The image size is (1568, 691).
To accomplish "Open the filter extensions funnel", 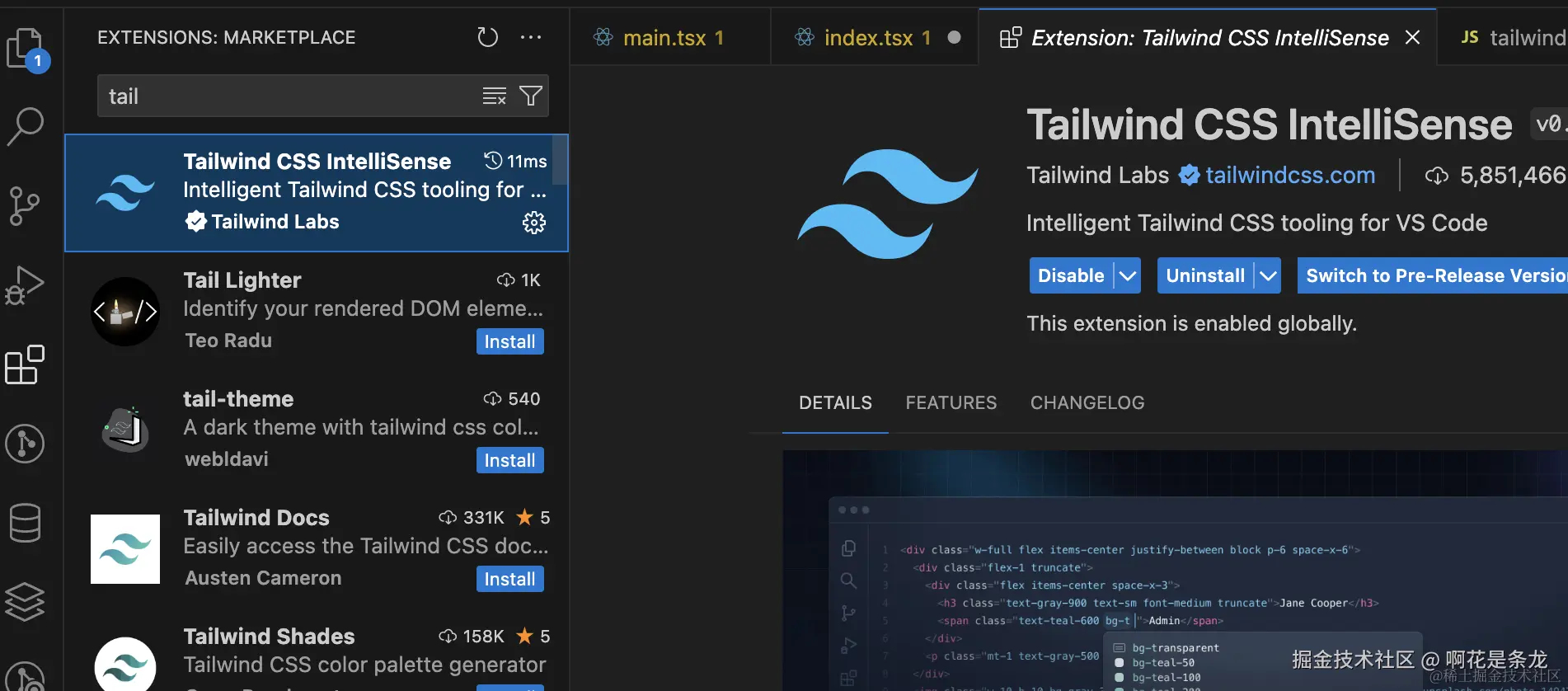I will tap(531, 96).
